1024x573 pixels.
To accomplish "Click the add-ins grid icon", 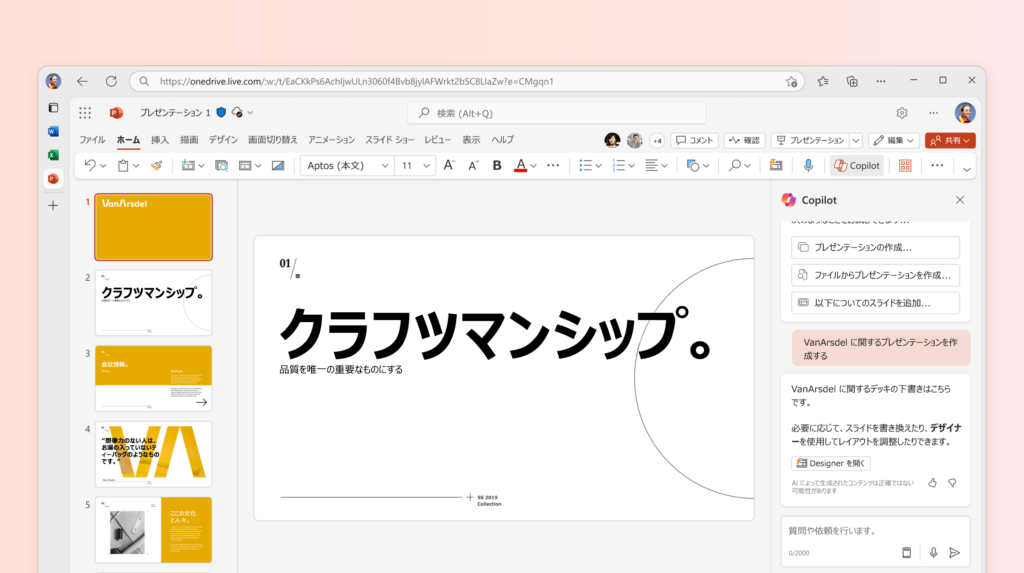I will pyautogui.click(x=905, y=166).
